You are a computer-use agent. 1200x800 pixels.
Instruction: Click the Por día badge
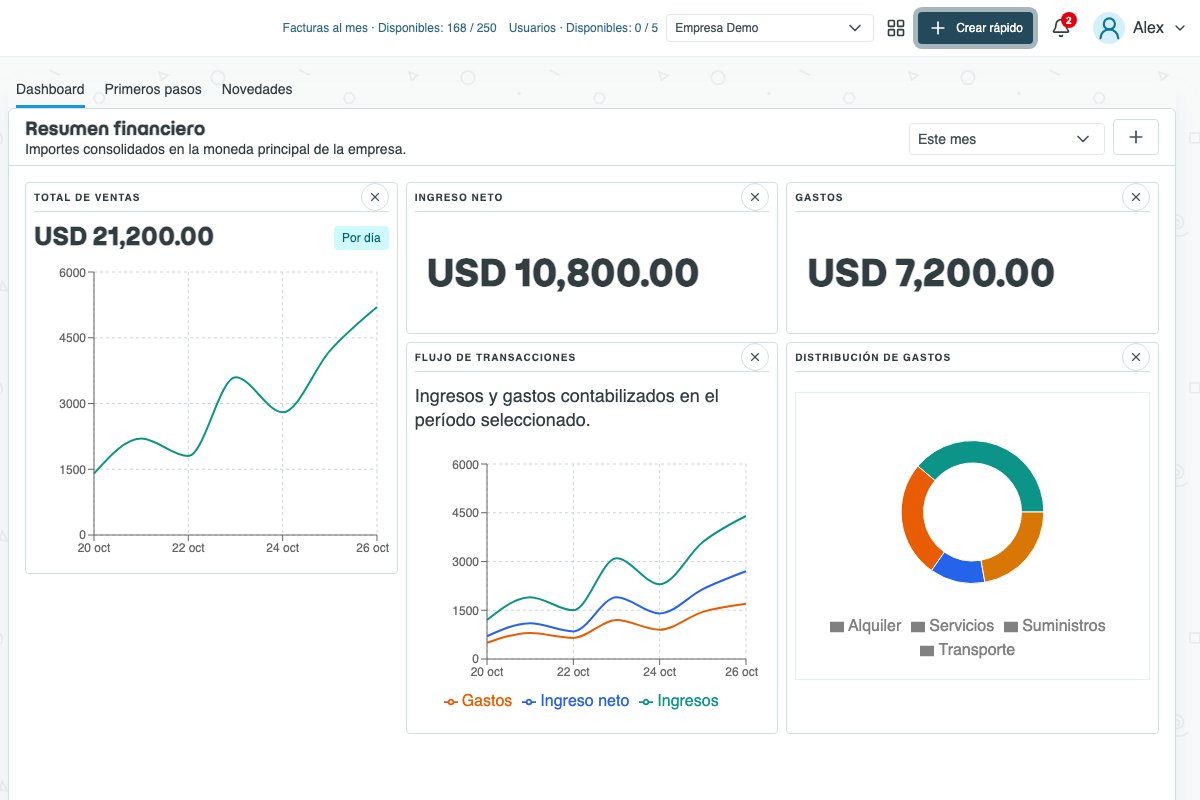point(361,238)
